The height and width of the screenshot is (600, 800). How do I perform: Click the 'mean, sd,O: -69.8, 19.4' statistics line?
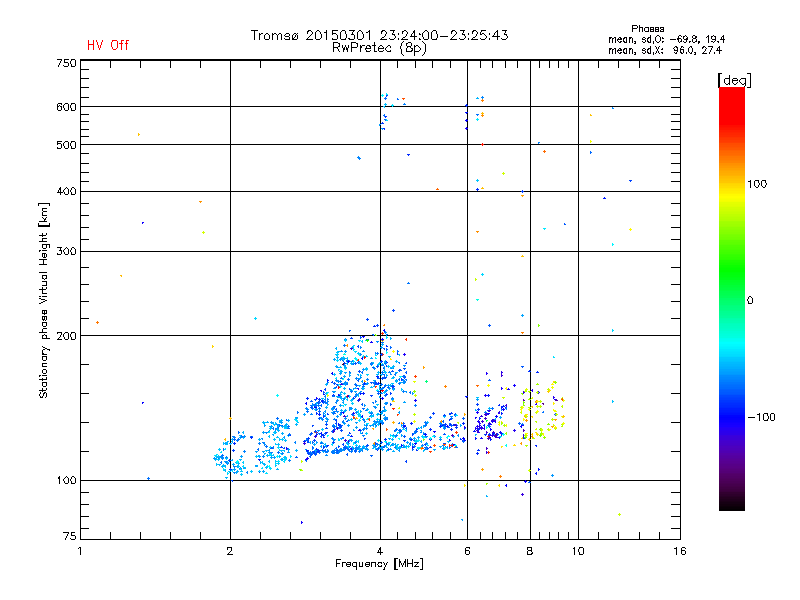point(666,39)
